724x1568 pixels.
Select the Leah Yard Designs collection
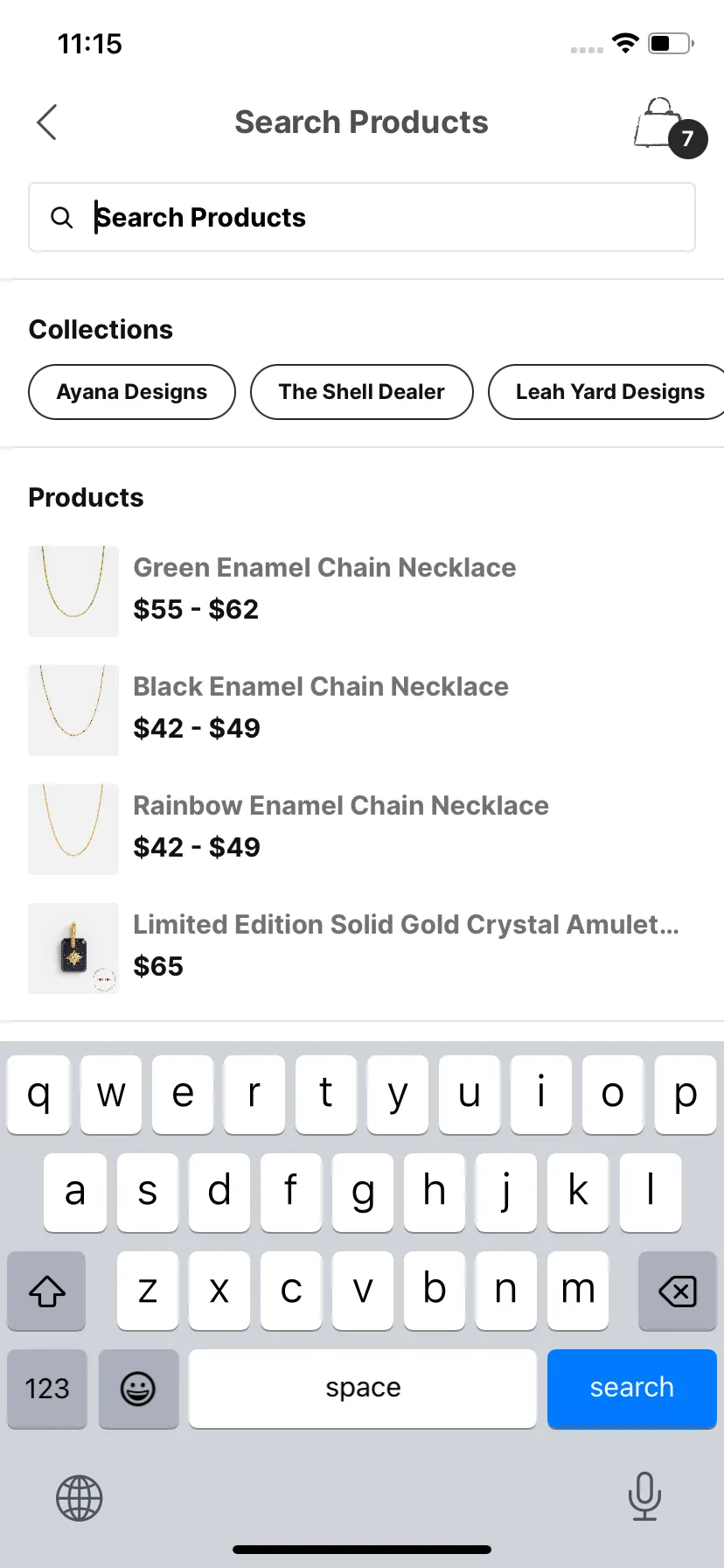click(607, 392)
